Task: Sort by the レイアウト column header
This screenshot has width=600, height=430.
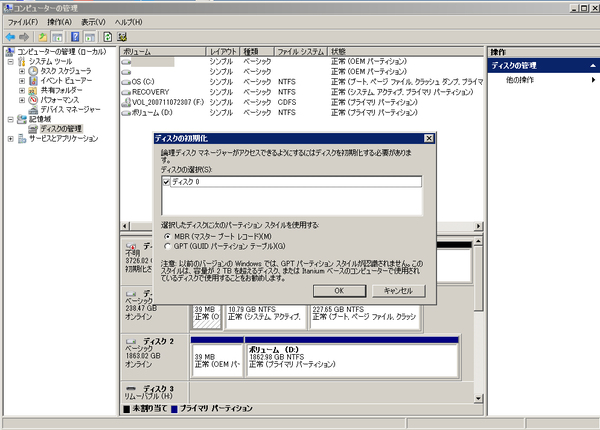Action: pos(223,52)
